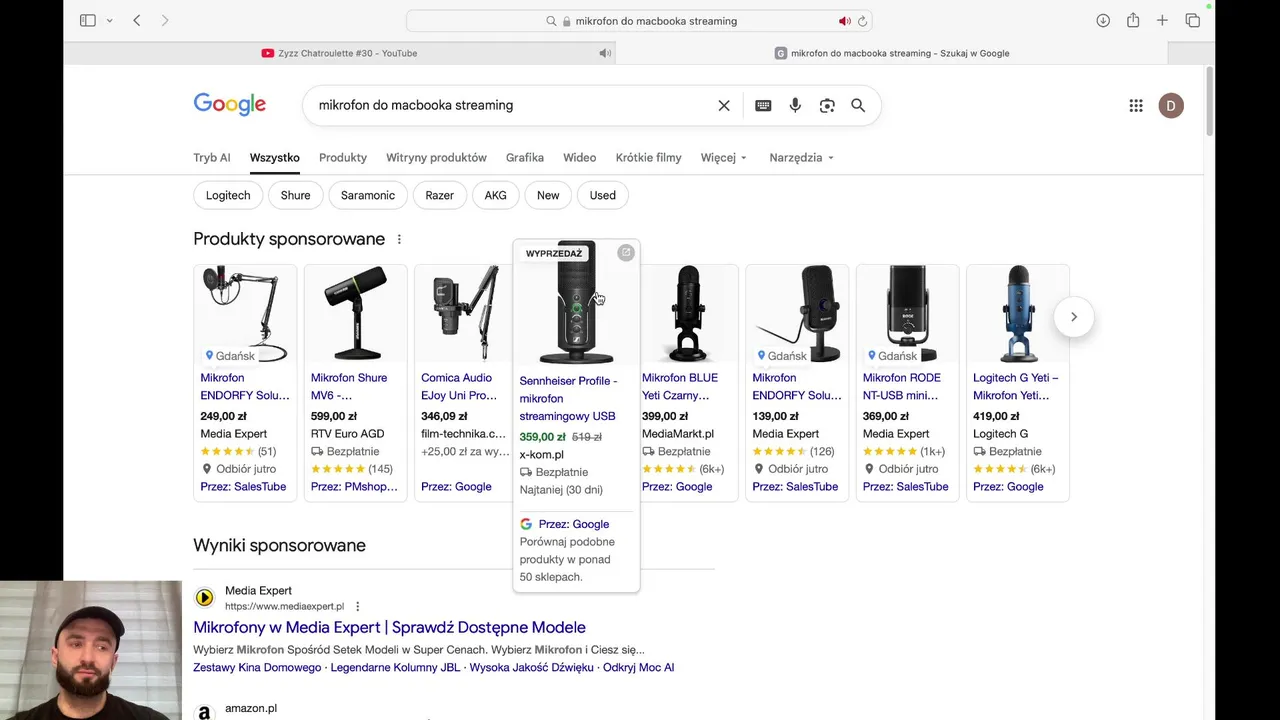Open the Narzędzia tools dropdown
This screenshot has height=720, width=1280.
pyautogui.click(x=801, y=157)
